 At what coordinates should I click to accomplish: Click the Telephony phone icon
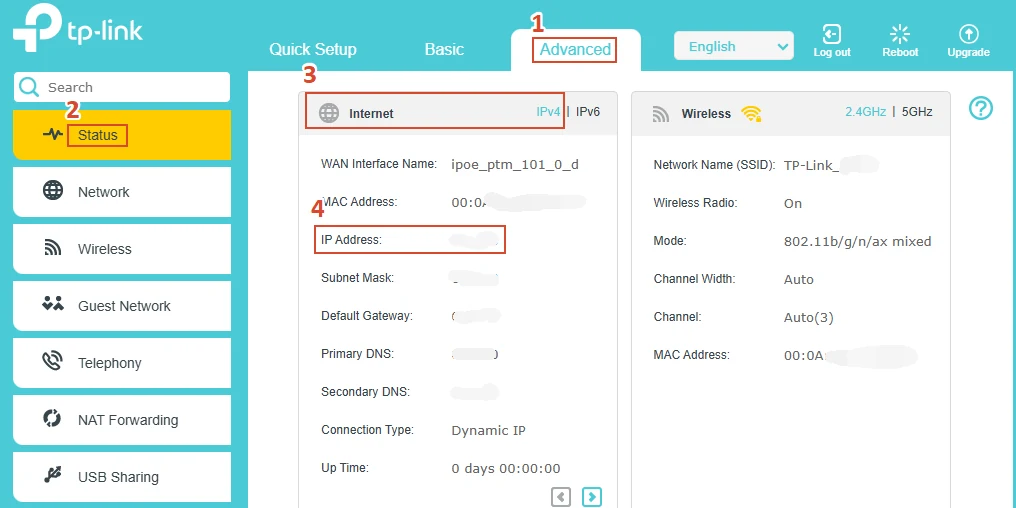click(x=52, y=361)
